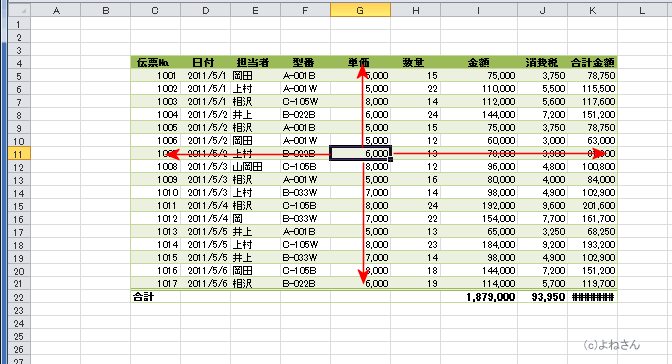
Task: Click the Select All corner button
Action: [x=19, y=10]
